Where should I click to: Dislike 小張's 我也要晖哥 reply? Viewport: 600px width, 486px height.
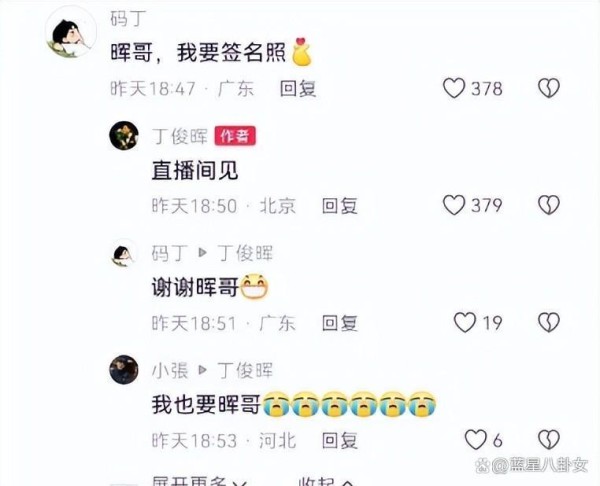pos(549,439)
